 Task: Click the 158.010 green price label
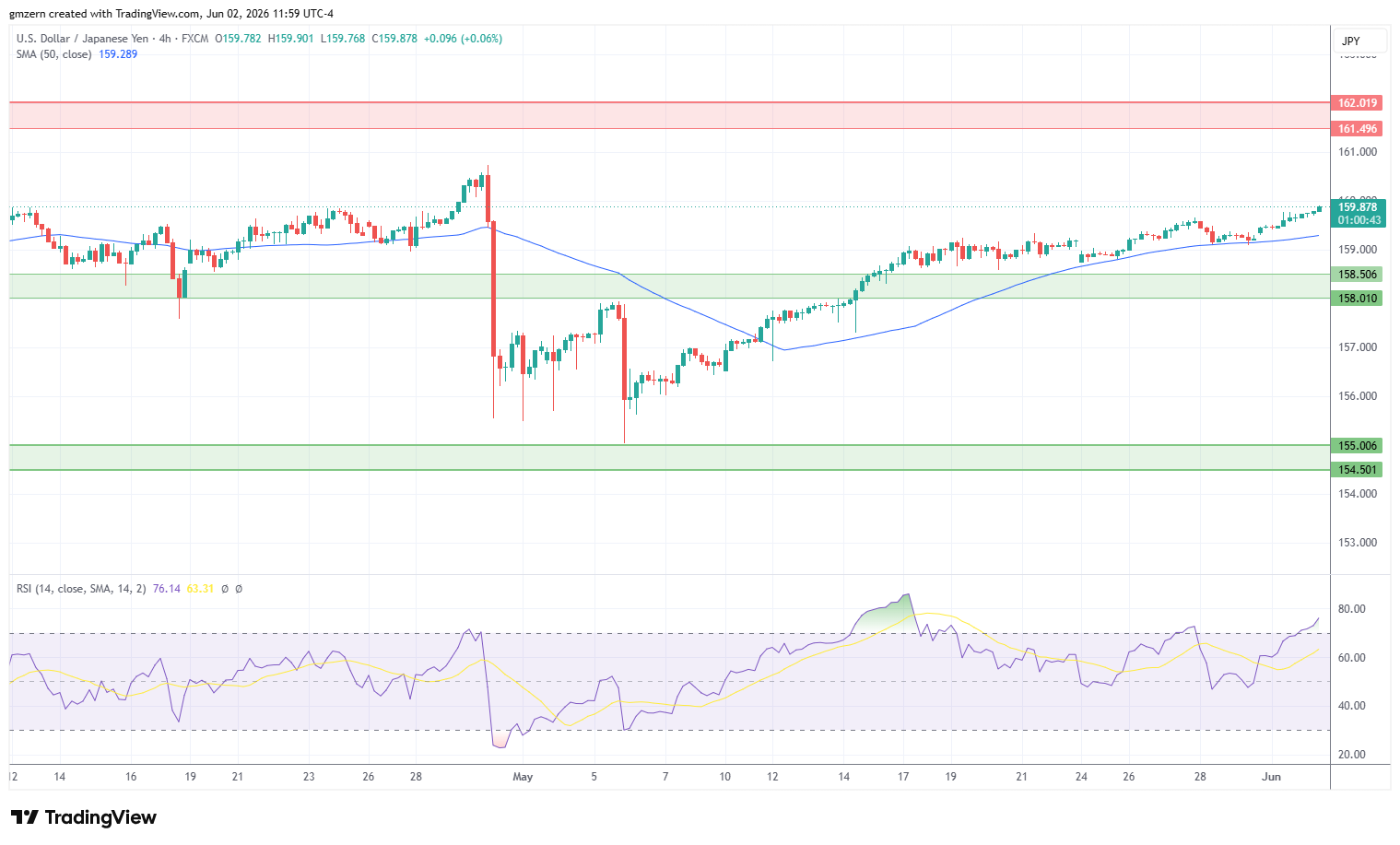1358,299
